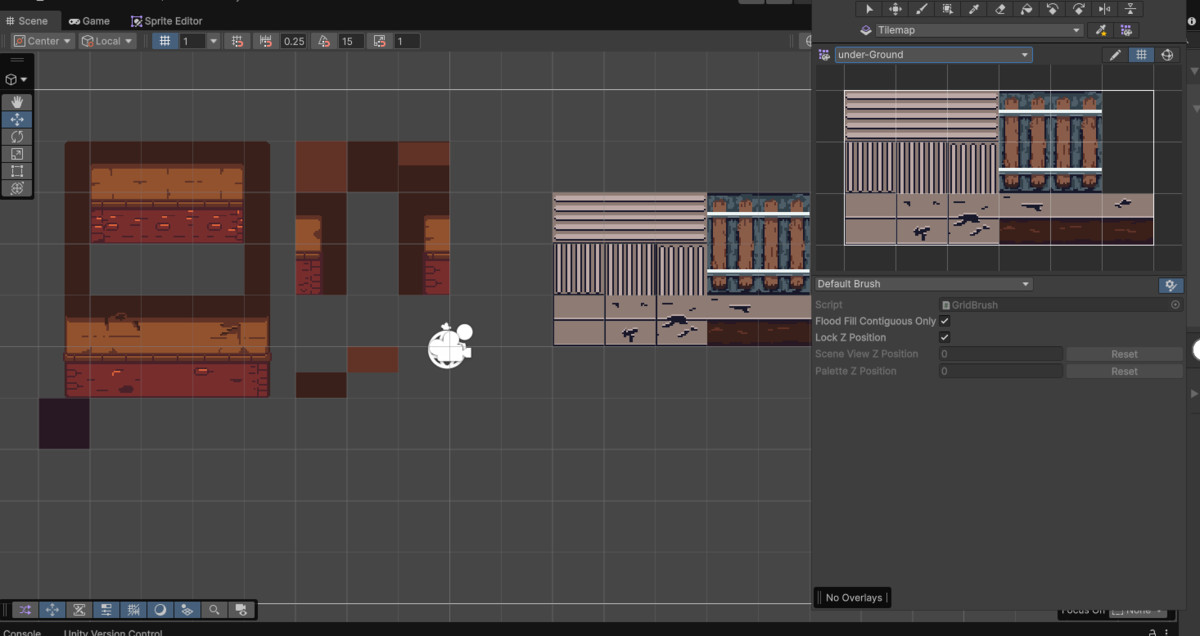Flip the tile horizontally with the flip X icon
This screenshot has height=636, width=1200.
click(x=1104, y=9)
